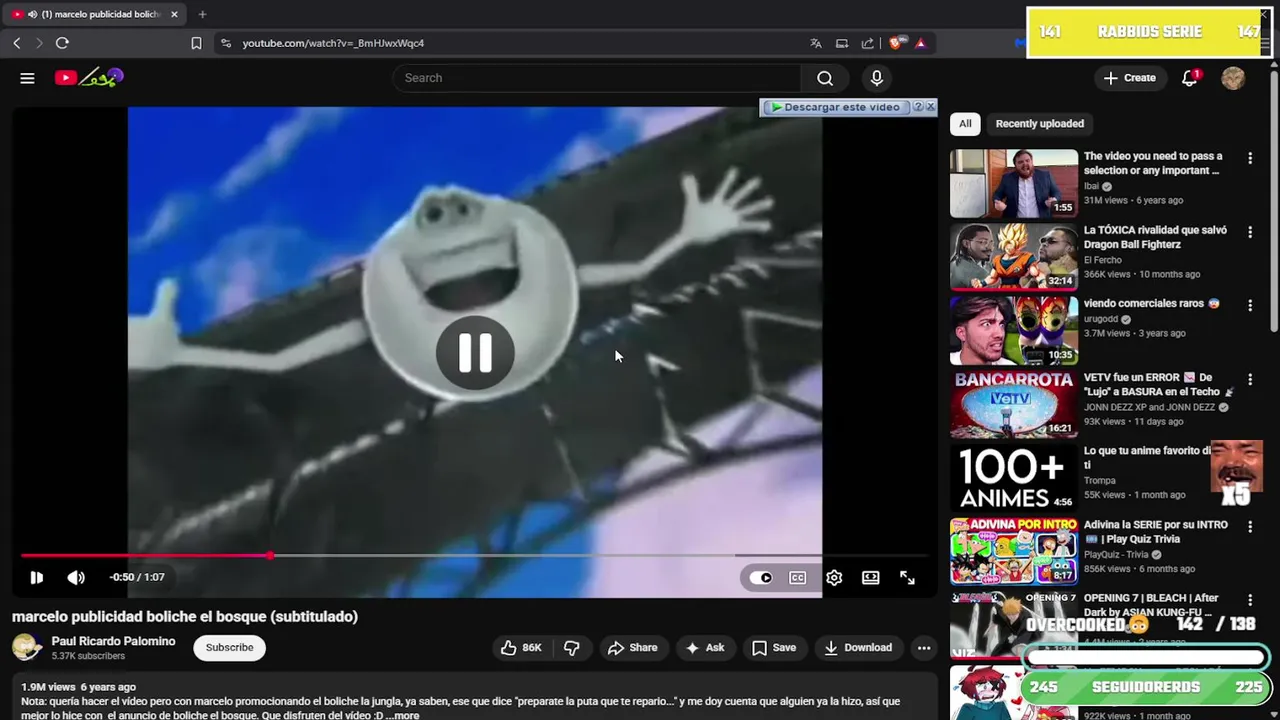Download the video

click(x=857, y=647)
